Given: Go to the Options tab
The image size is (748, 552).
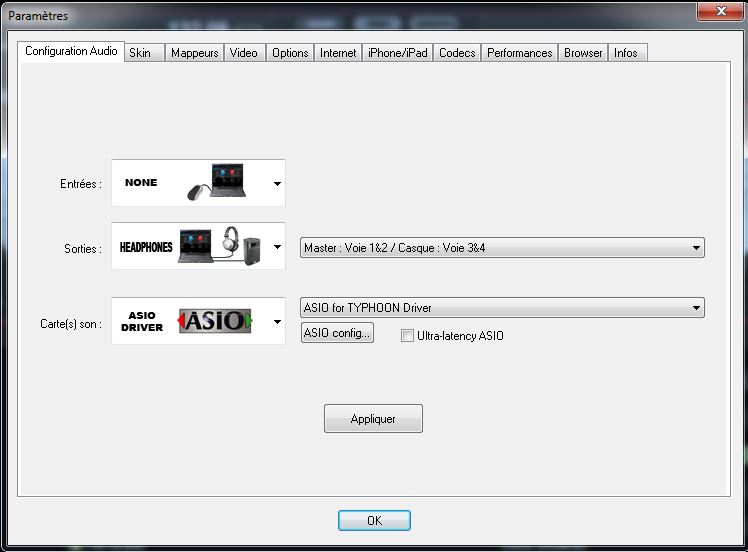Looking at the screenshot, I should (x=290, y=52).
